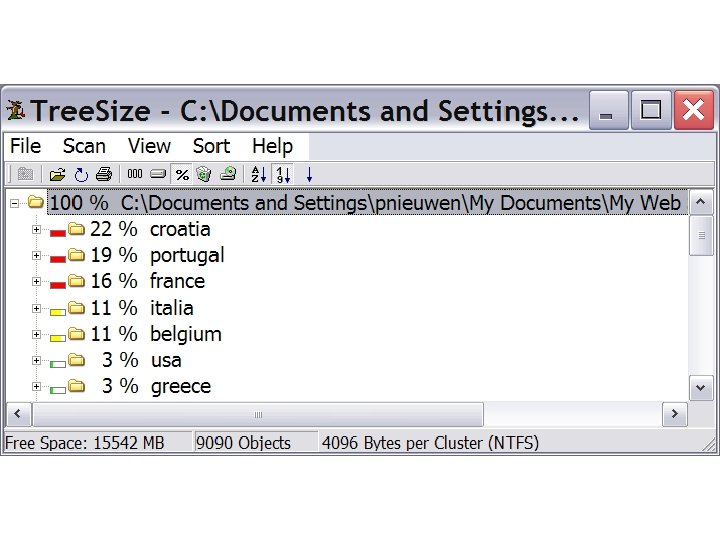
Task: Open the Sort menu
Action: point(211,146)
